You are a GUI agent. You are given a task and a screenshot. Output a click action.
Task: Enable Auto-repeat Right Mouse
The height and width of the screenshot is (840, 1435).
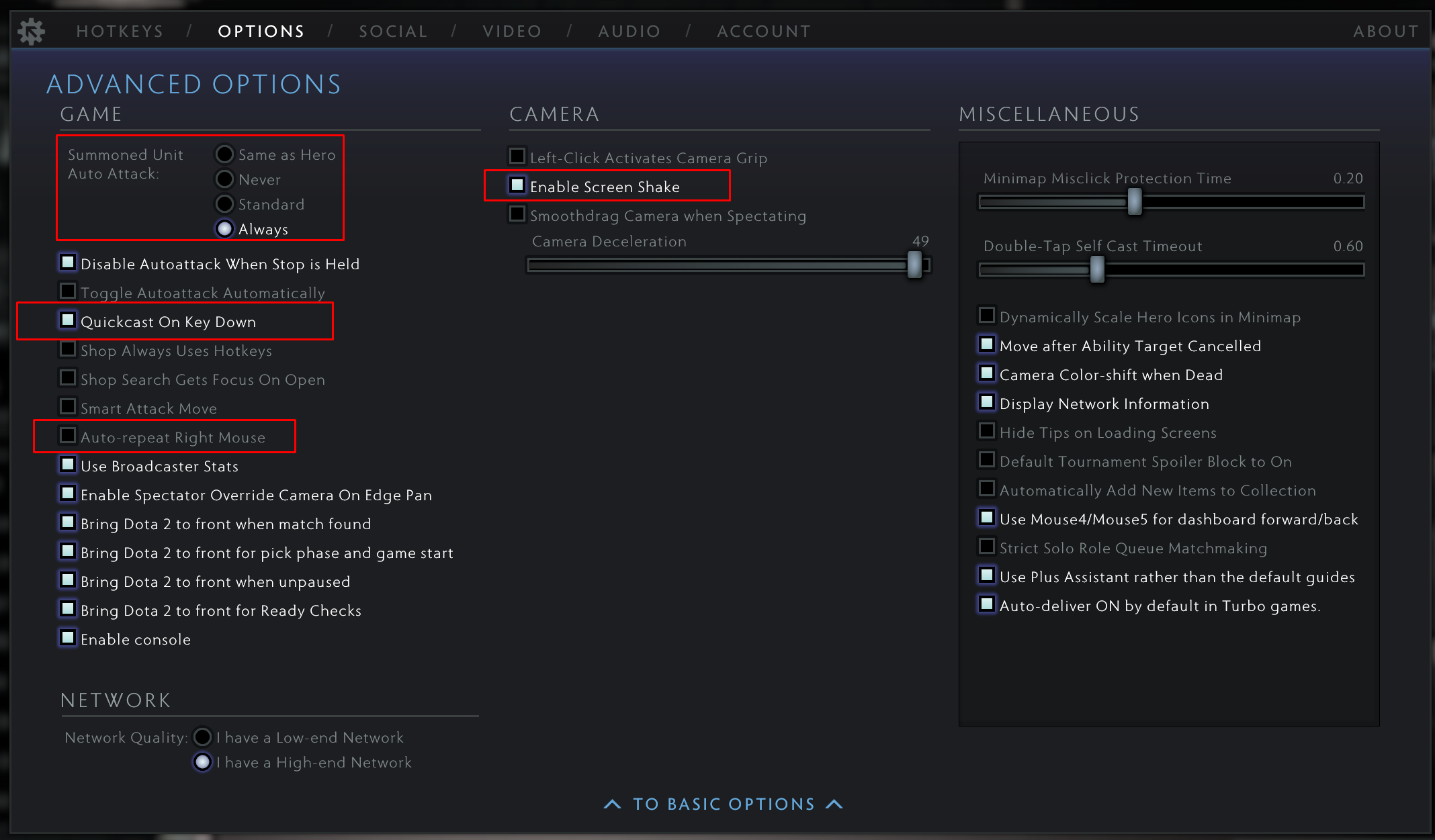[67, 435]
